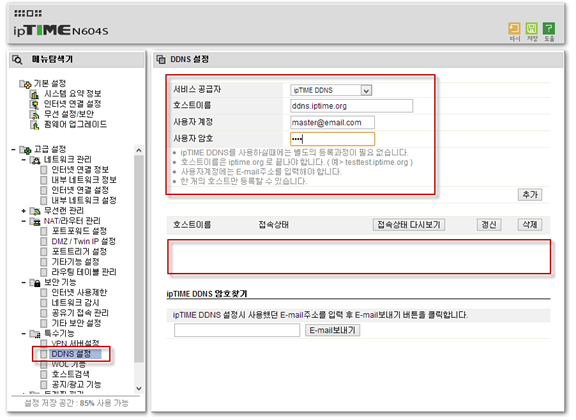Click the menu search magnifier icon
The height and width of the screenshot is (420, 576).
(x=17, y=60)
